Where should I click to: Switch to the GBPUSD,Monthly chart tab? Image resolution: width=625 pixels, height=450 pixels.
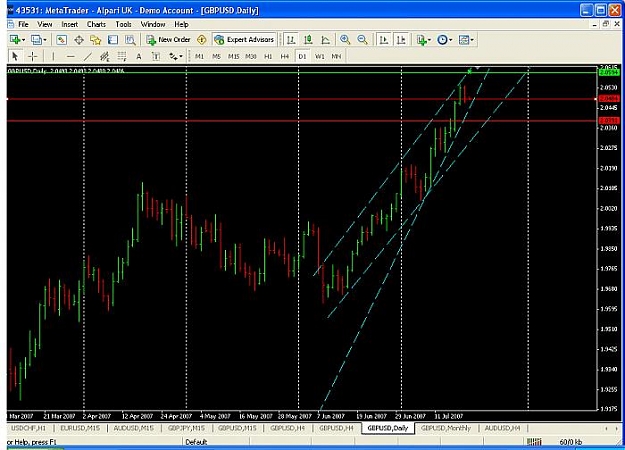coord(446,428)
